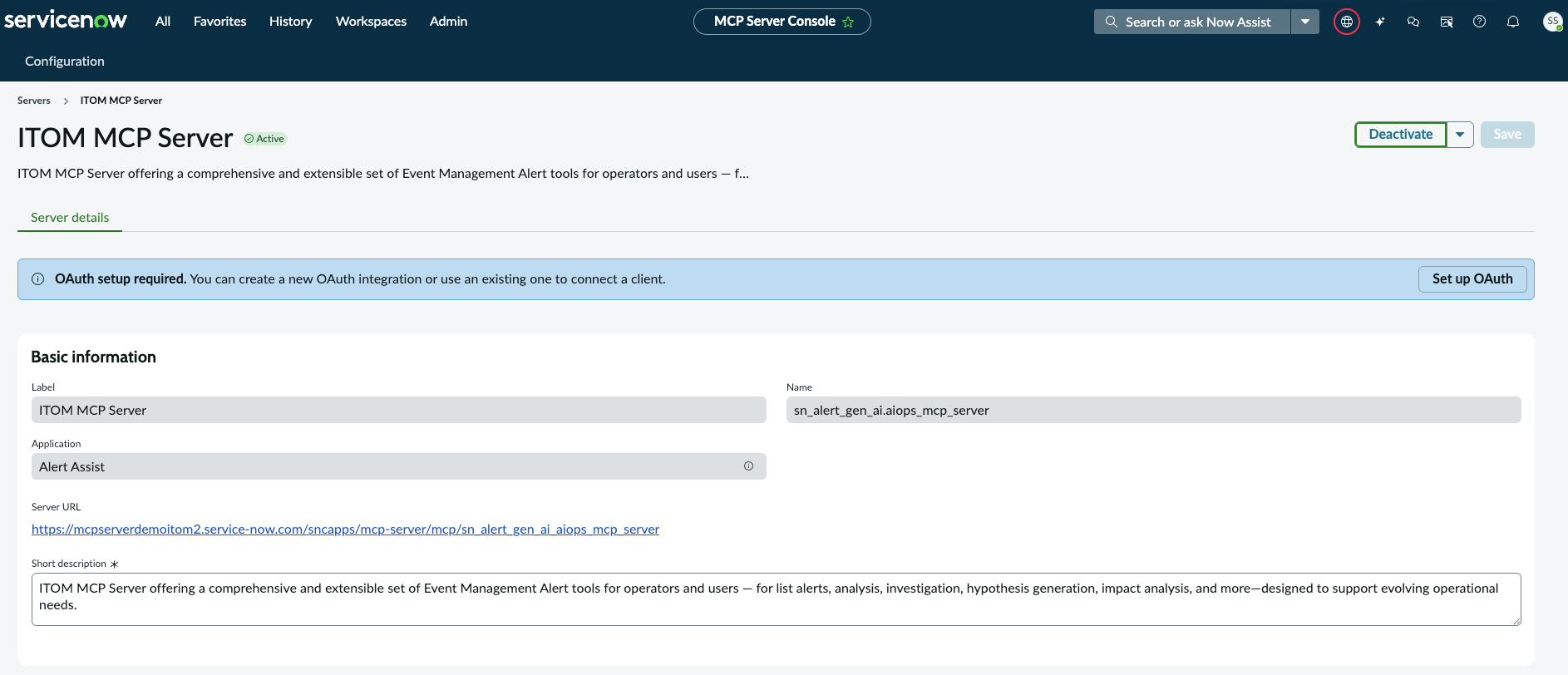Image resolution: width=1568 pixels, height=675 pixels.
Task: Click the Save button
Action: pos(1507,135)
